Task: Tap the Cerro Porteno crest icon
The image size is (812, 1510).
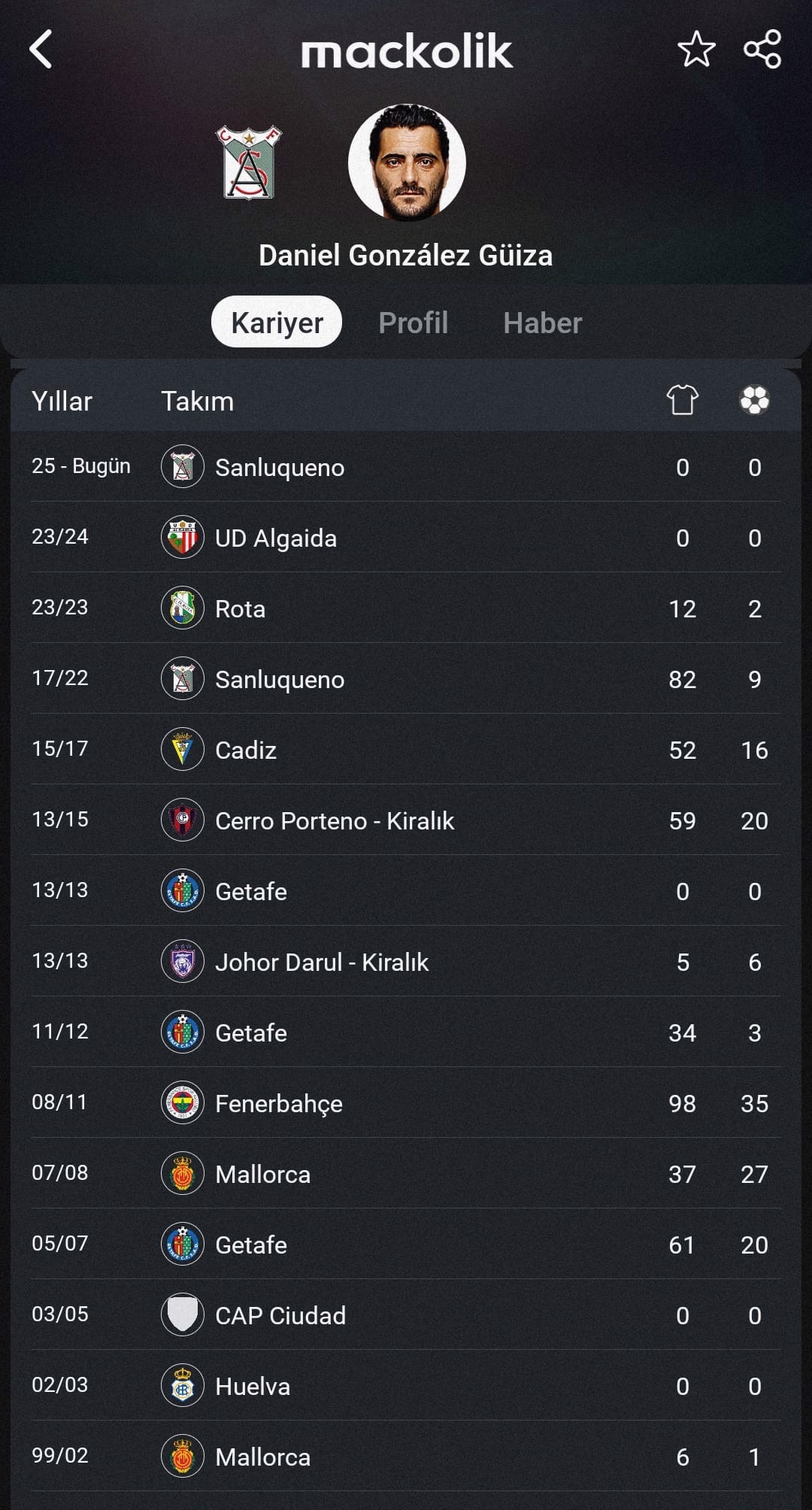Action: pyautogui.click(x=183, y=820)
